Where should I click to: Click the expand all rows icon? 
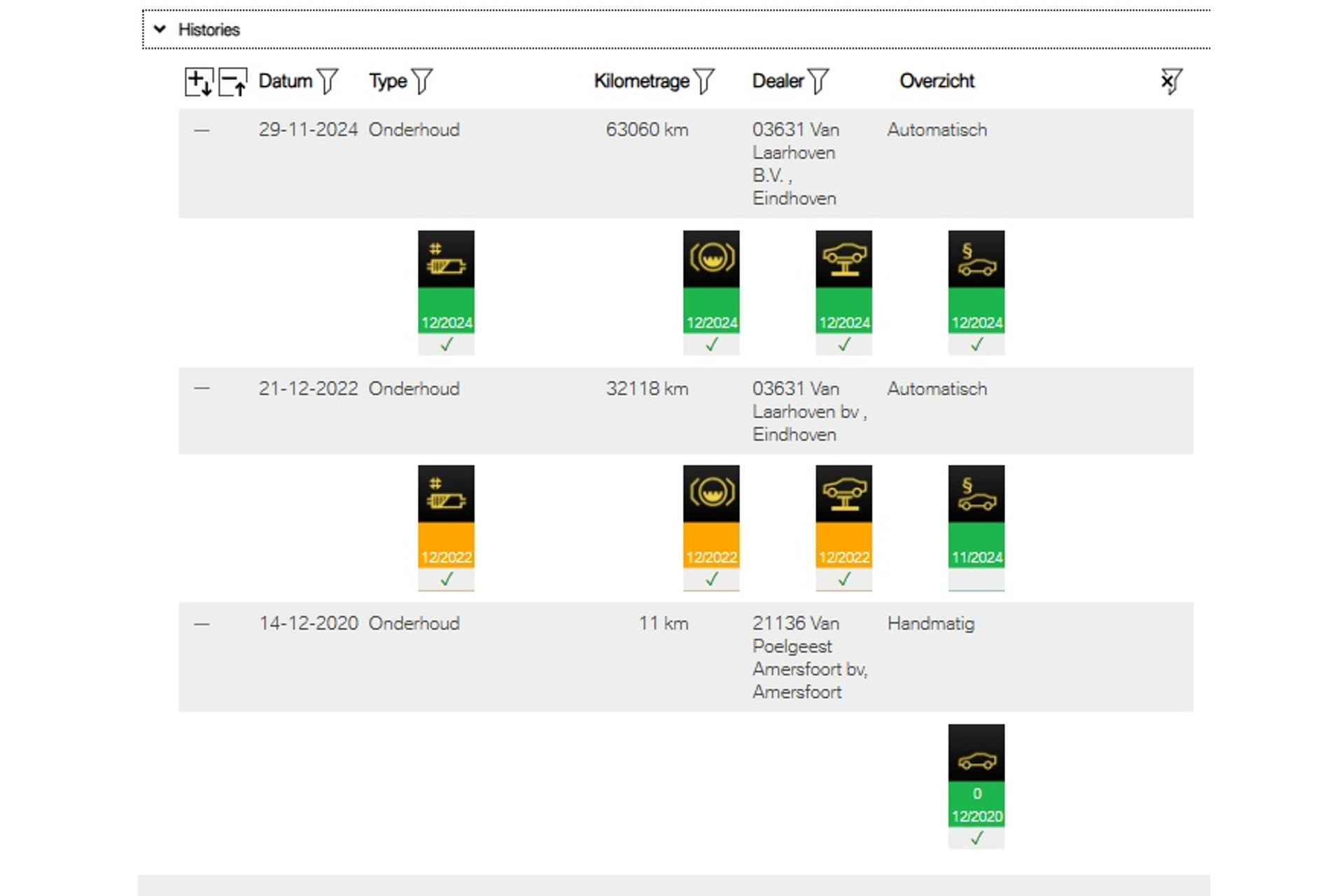[x=198, y=82]
